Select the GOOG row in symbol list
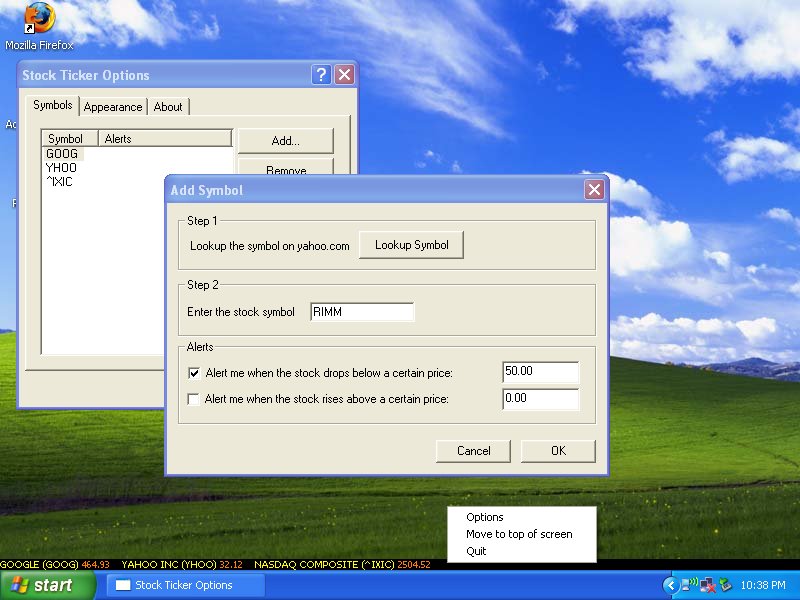Screen dimensions: 800x600 pos(62,154)
